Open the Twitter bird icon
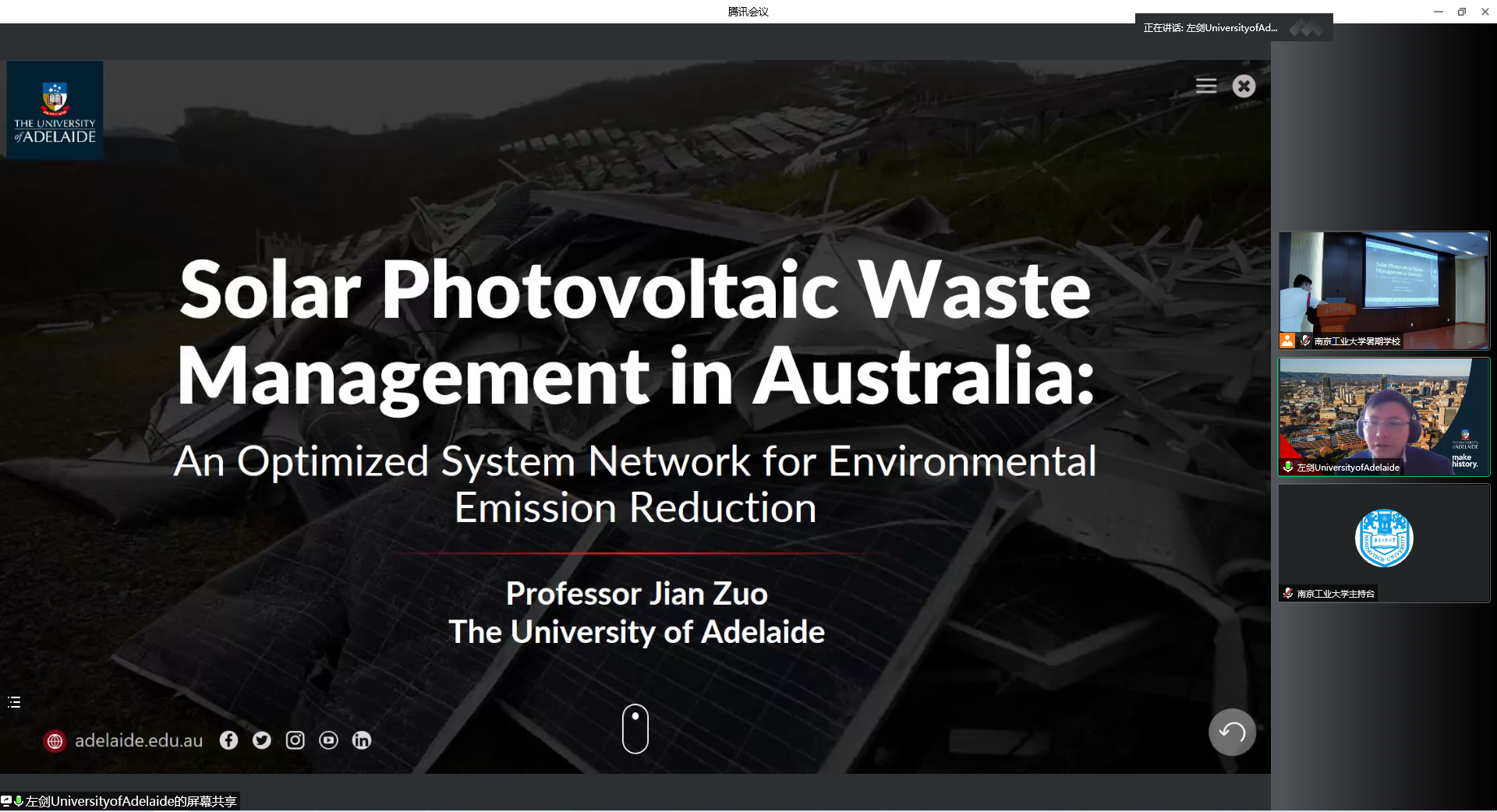The height and width of the screenshot is (812, 1497). pos(262,740)
